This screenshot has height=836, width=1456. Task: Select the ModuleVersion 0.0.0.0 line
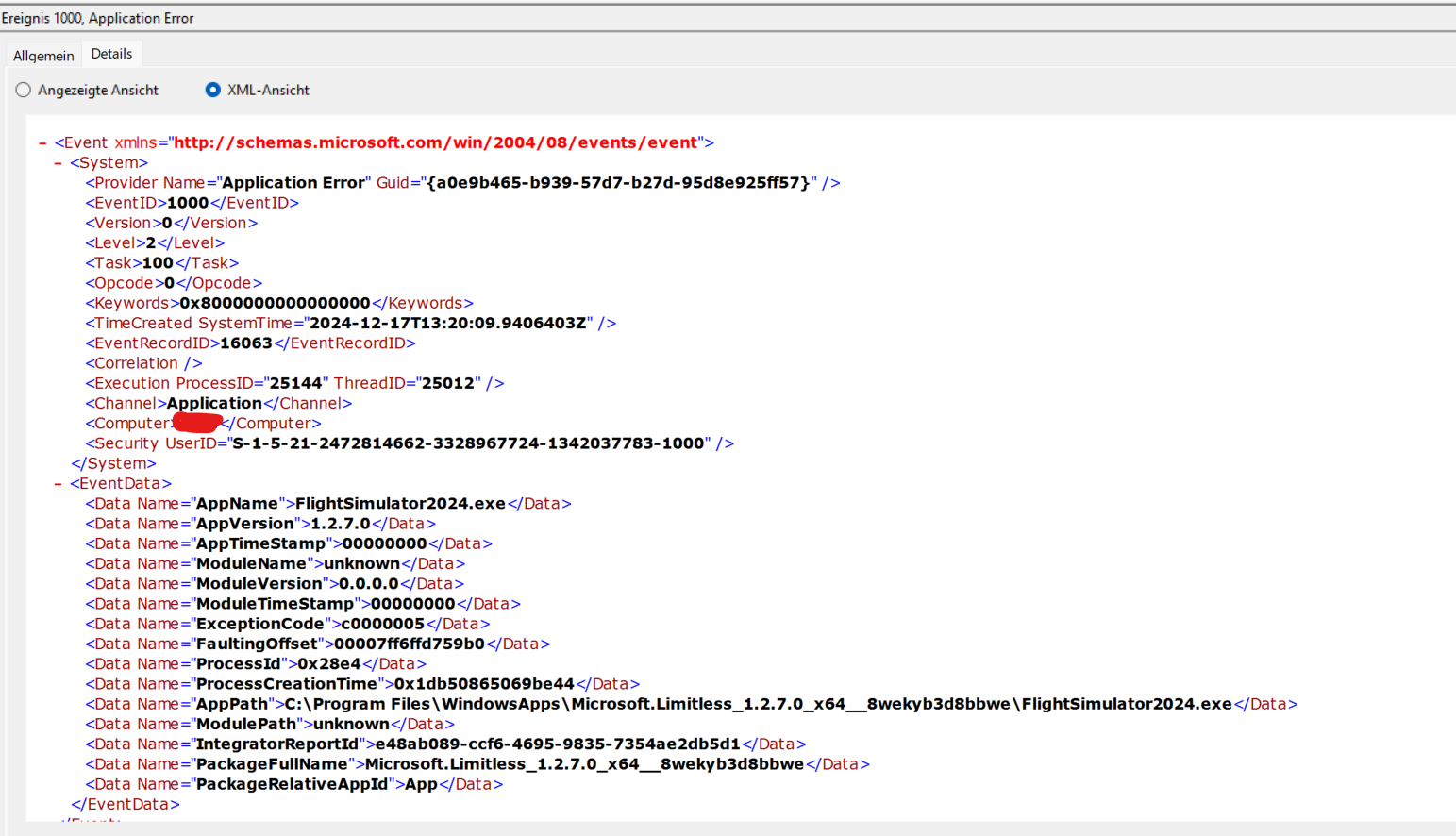coord(275,584)
